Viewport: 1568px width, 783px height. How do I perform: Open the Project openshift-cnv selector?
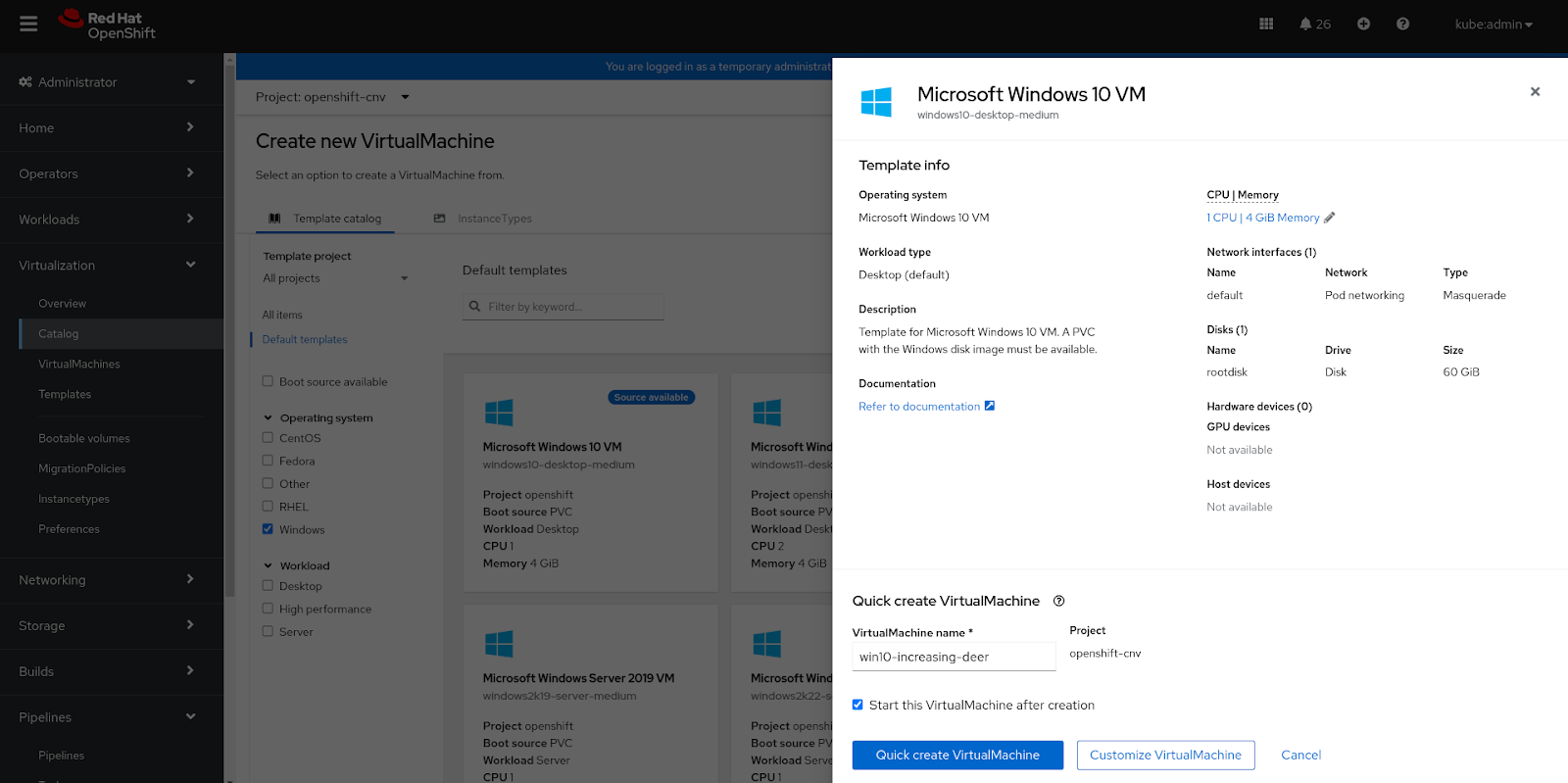click(332, 97)
